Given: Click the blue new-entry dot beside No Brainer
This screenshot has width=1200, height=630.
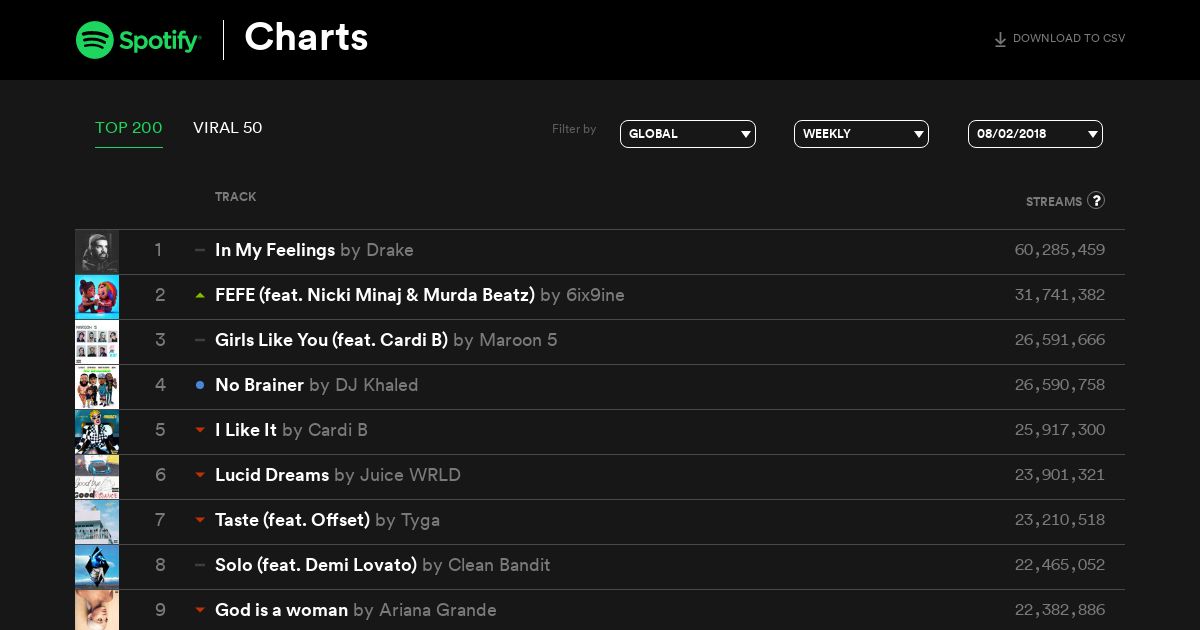Looking at the screenshot, I should 200,385.
